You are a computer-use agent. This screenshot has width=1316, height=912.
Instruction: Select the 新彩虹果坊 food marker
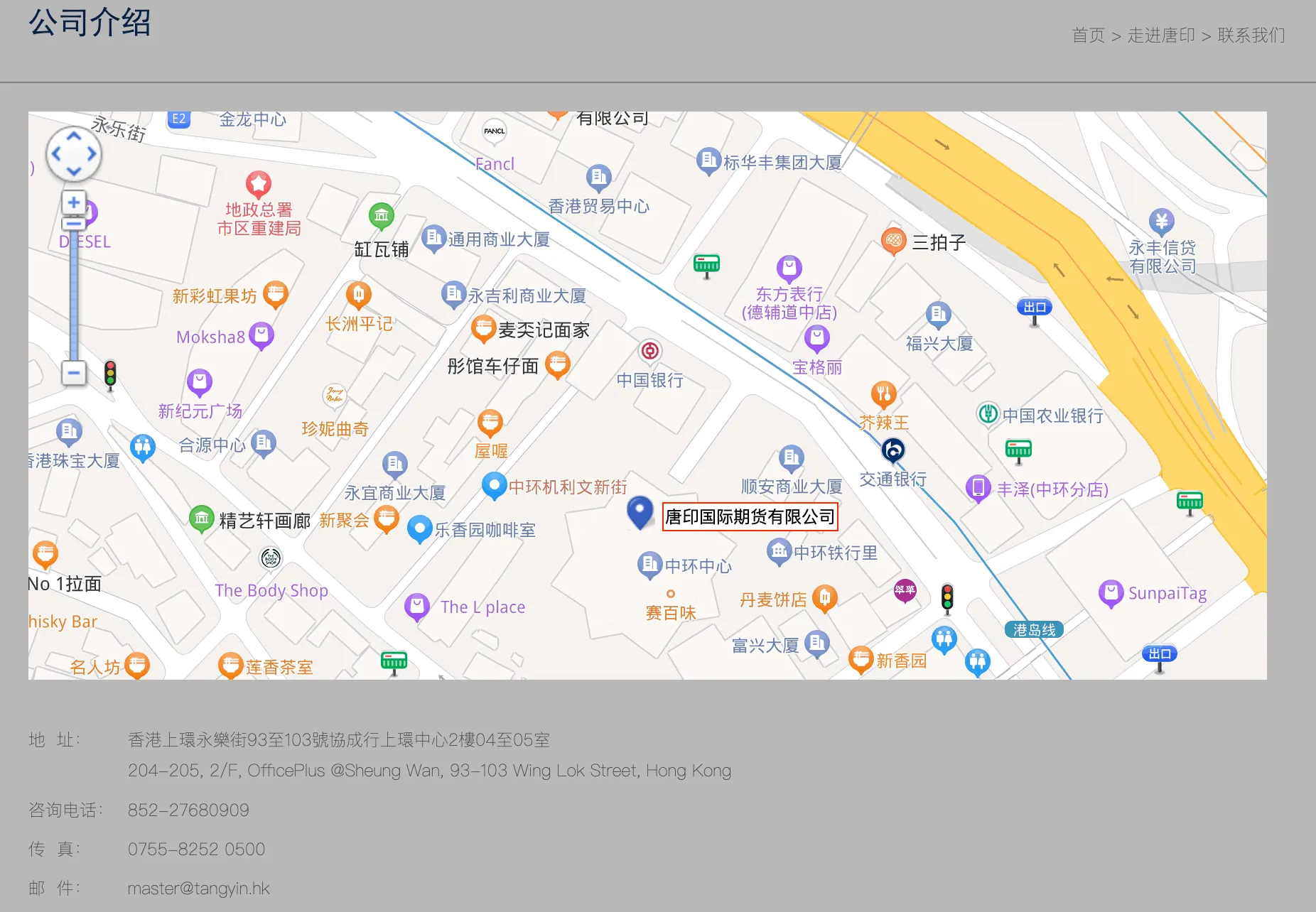[276, 295]
